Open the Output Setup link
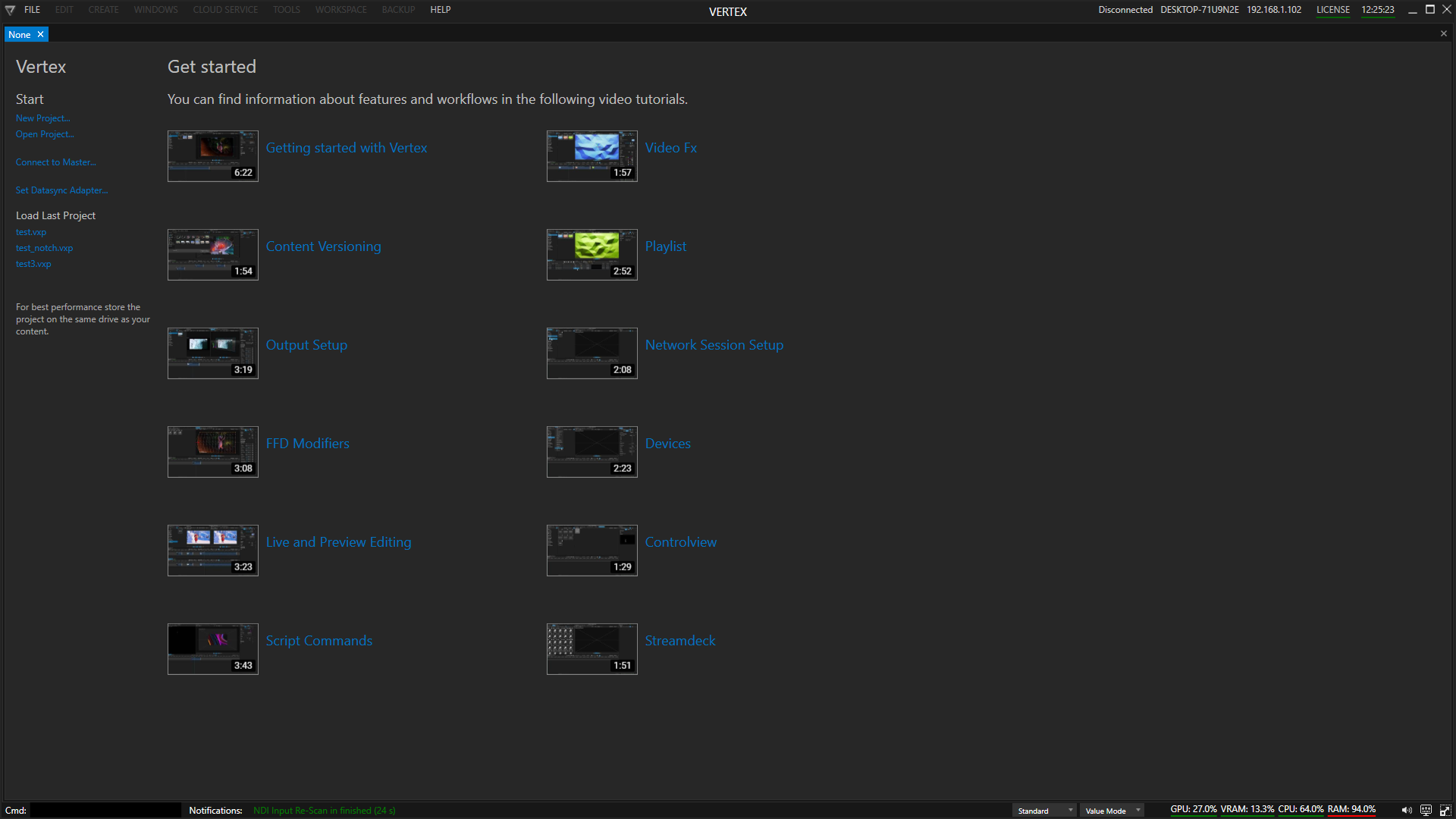Screen dimensions: 1456x819 (306, 345)
